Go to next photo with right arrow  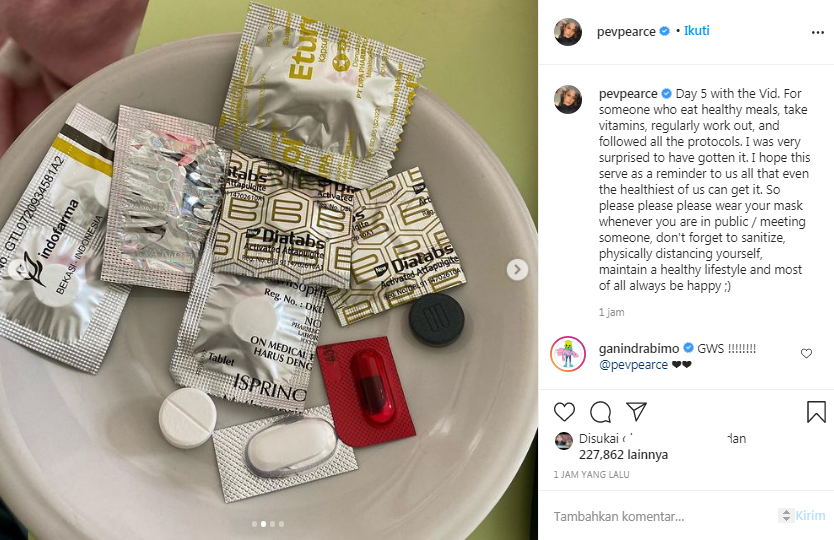517,270
